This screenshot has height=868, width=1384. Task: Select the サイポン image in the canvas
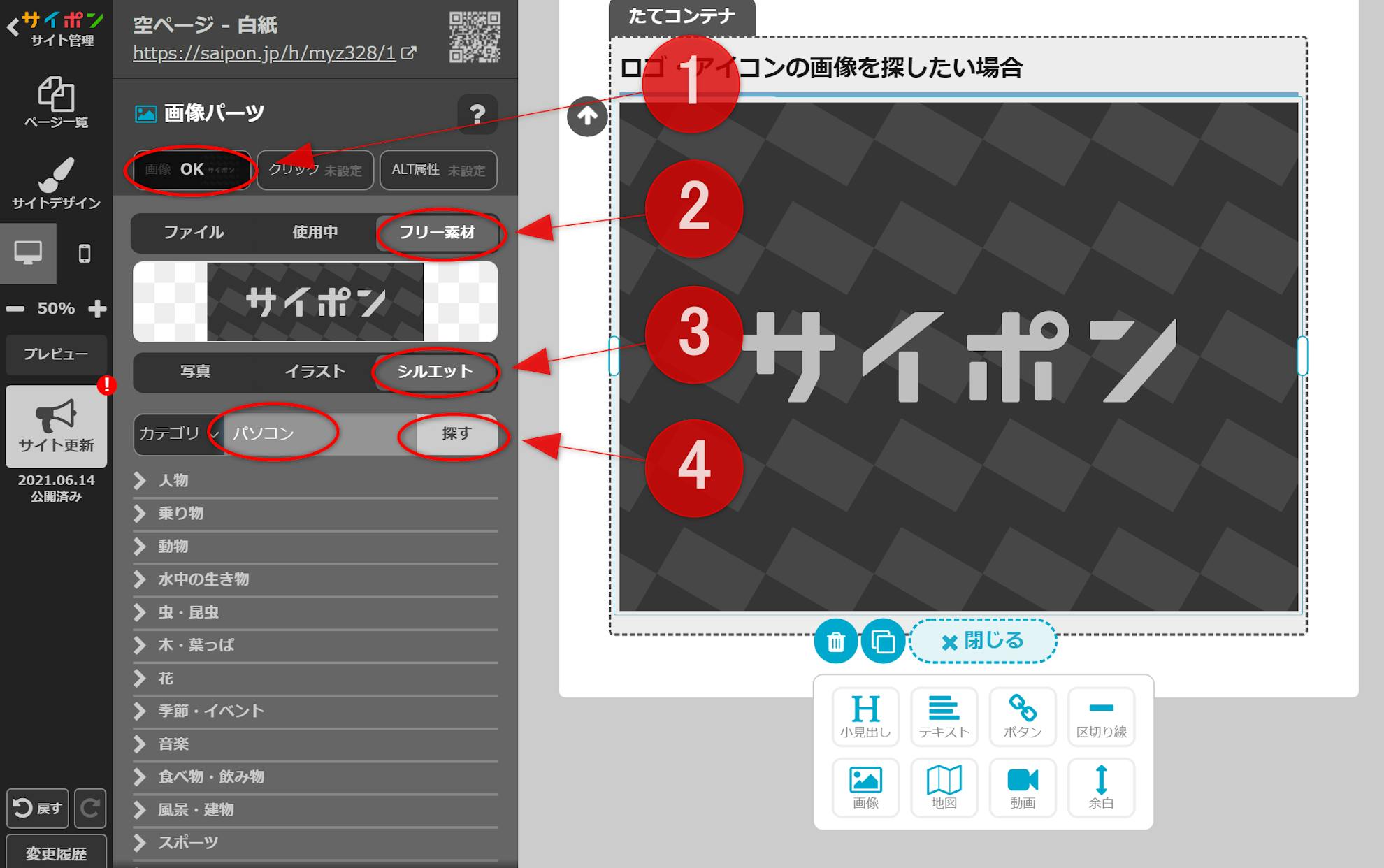958,356
